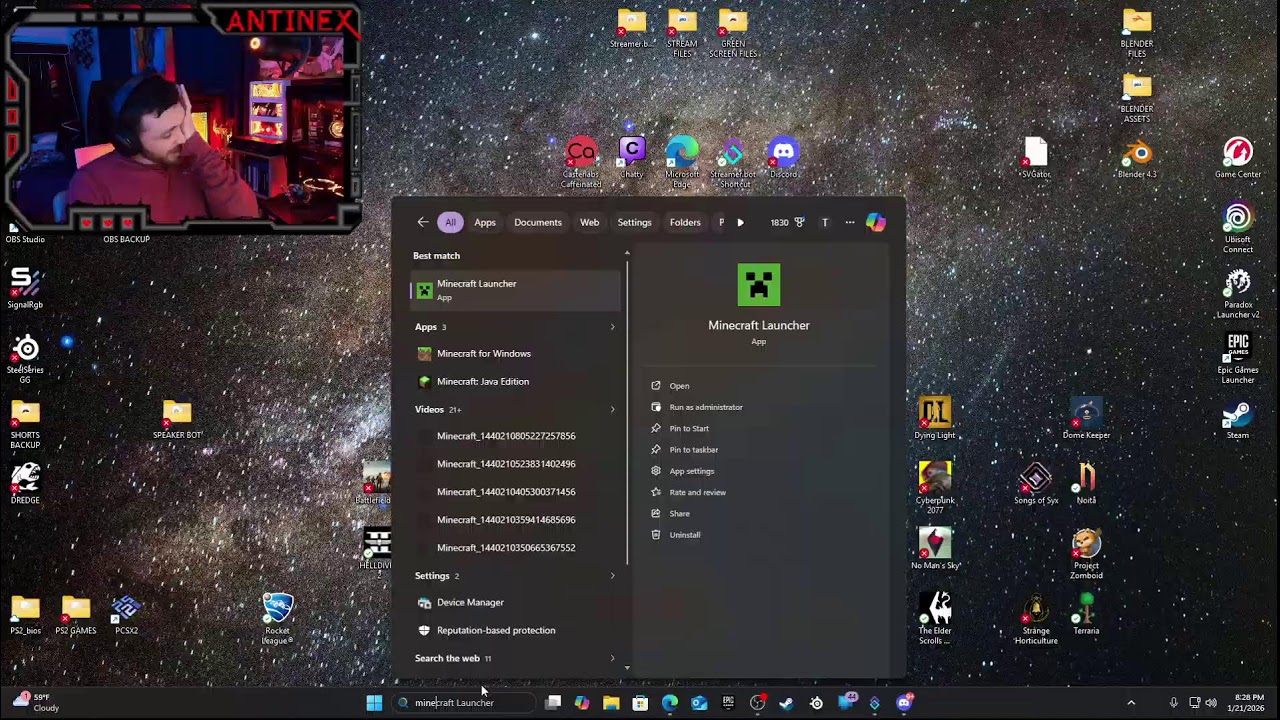Viewport: 1280px width, 720px height.
Task: Open Microsoft Store from the taskbar
Action: [x=640, y=703]
